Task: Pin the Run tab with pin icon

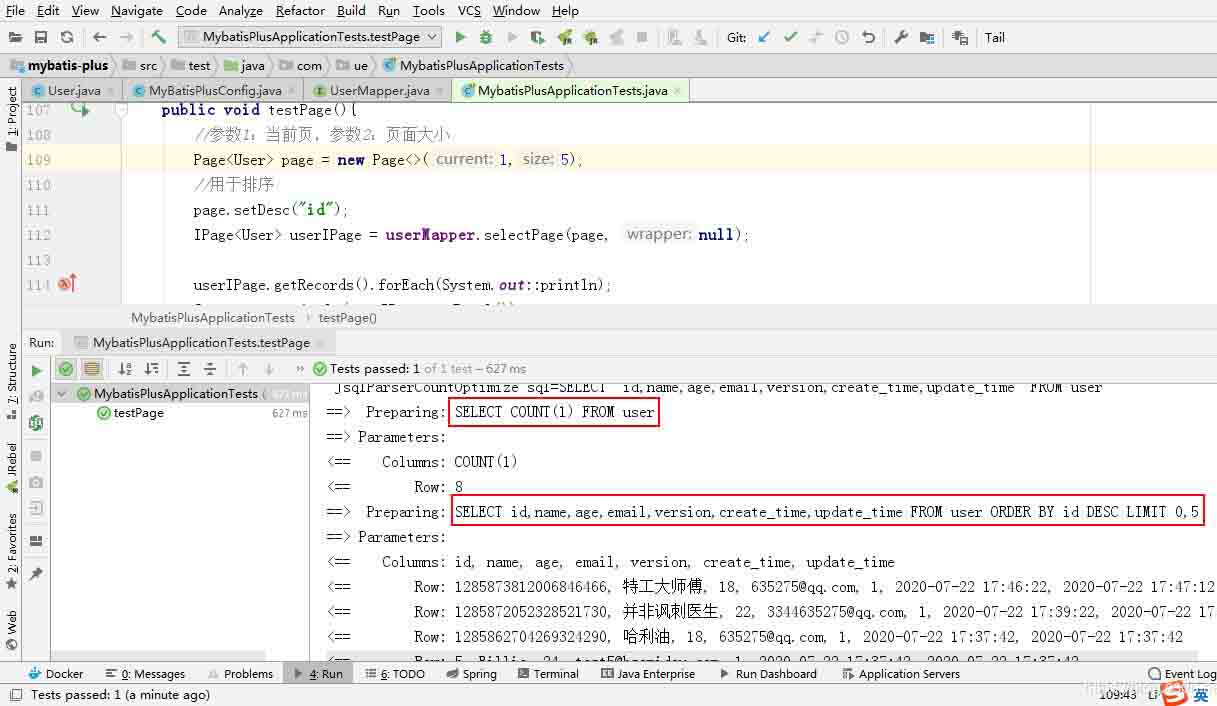Action: tap(37, 574)
